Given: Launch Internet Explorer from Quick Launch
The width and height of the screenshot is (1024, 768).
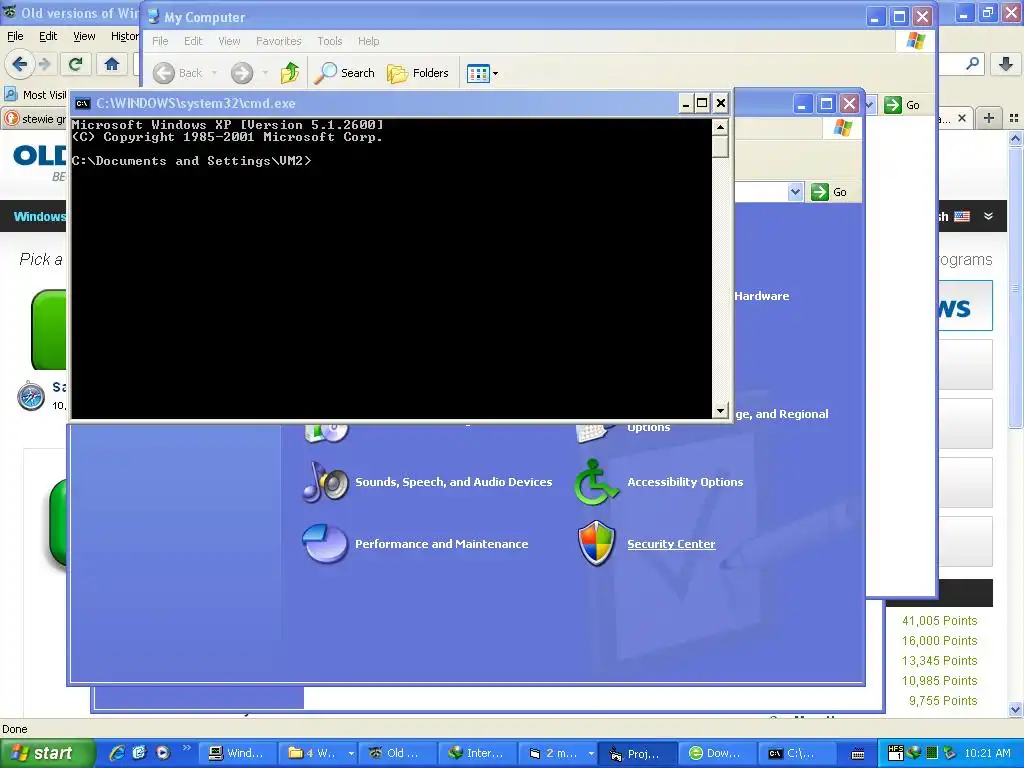Looking at the screenshot, I should point(118,753).
